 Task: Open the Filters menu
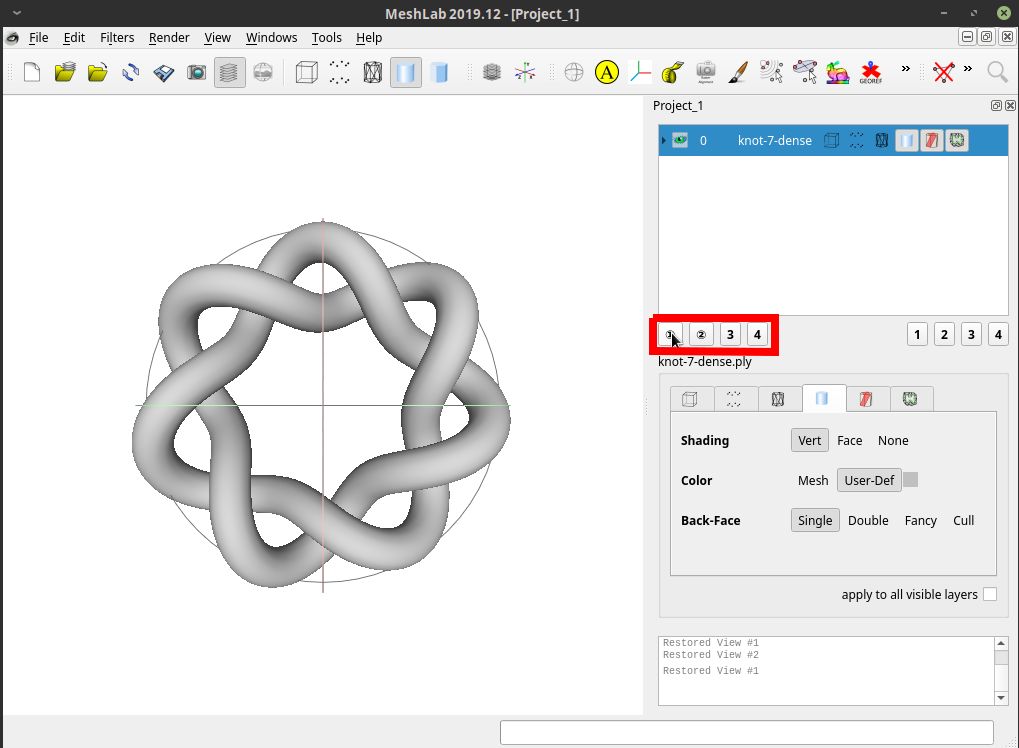(117, 38)
